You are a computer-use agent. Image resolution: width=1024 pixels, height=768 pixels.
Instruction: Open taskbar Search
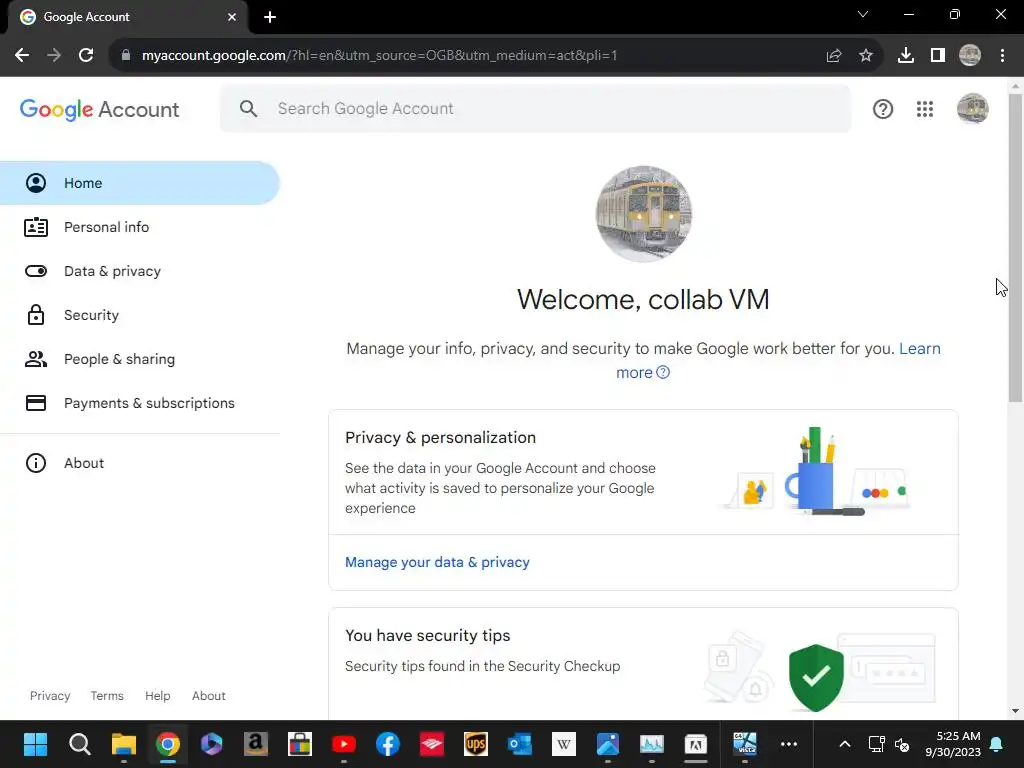point(80,744)
